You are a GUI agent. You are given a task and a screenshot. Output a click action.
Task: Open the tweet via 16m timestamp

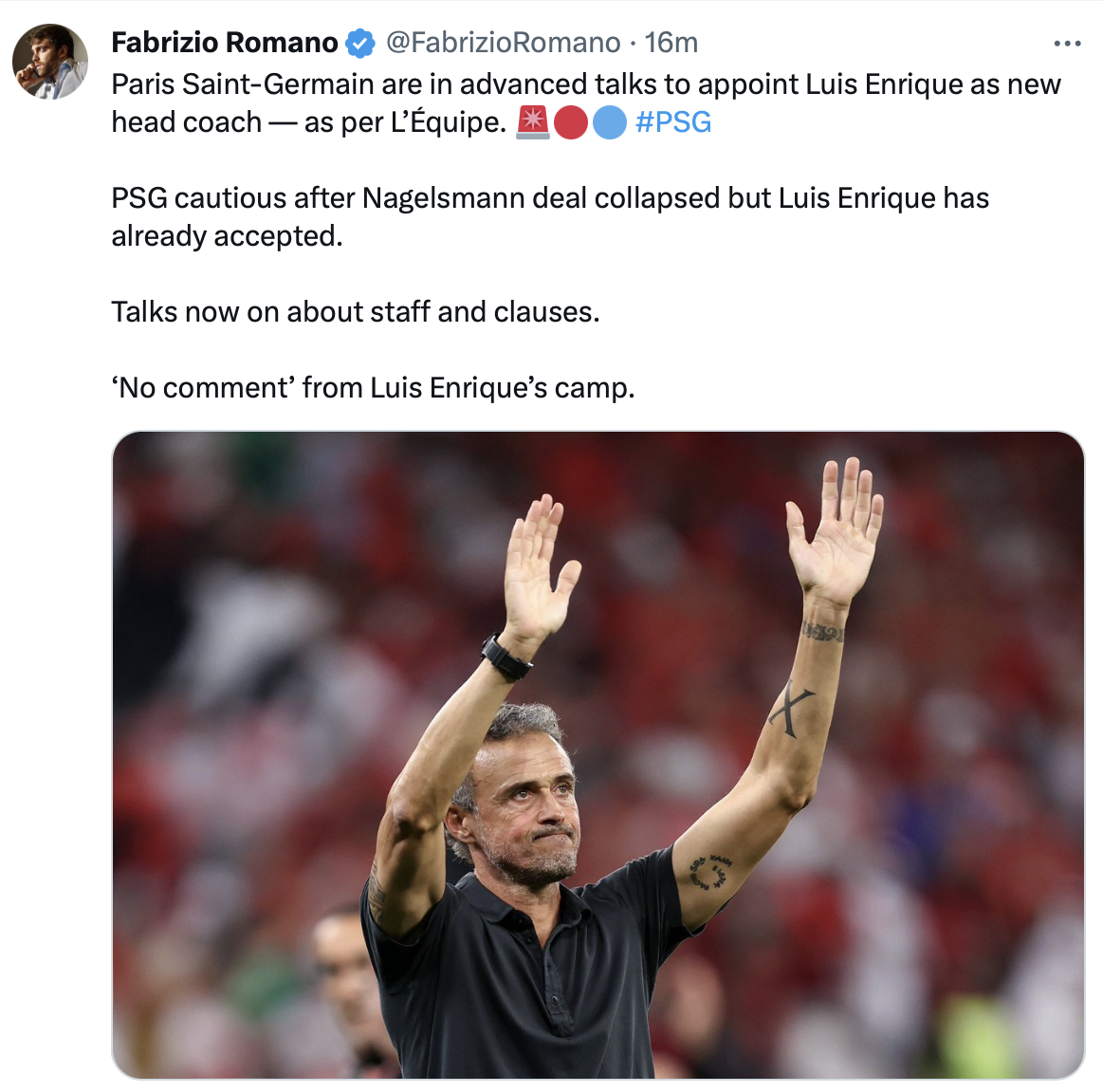(671, 43)
